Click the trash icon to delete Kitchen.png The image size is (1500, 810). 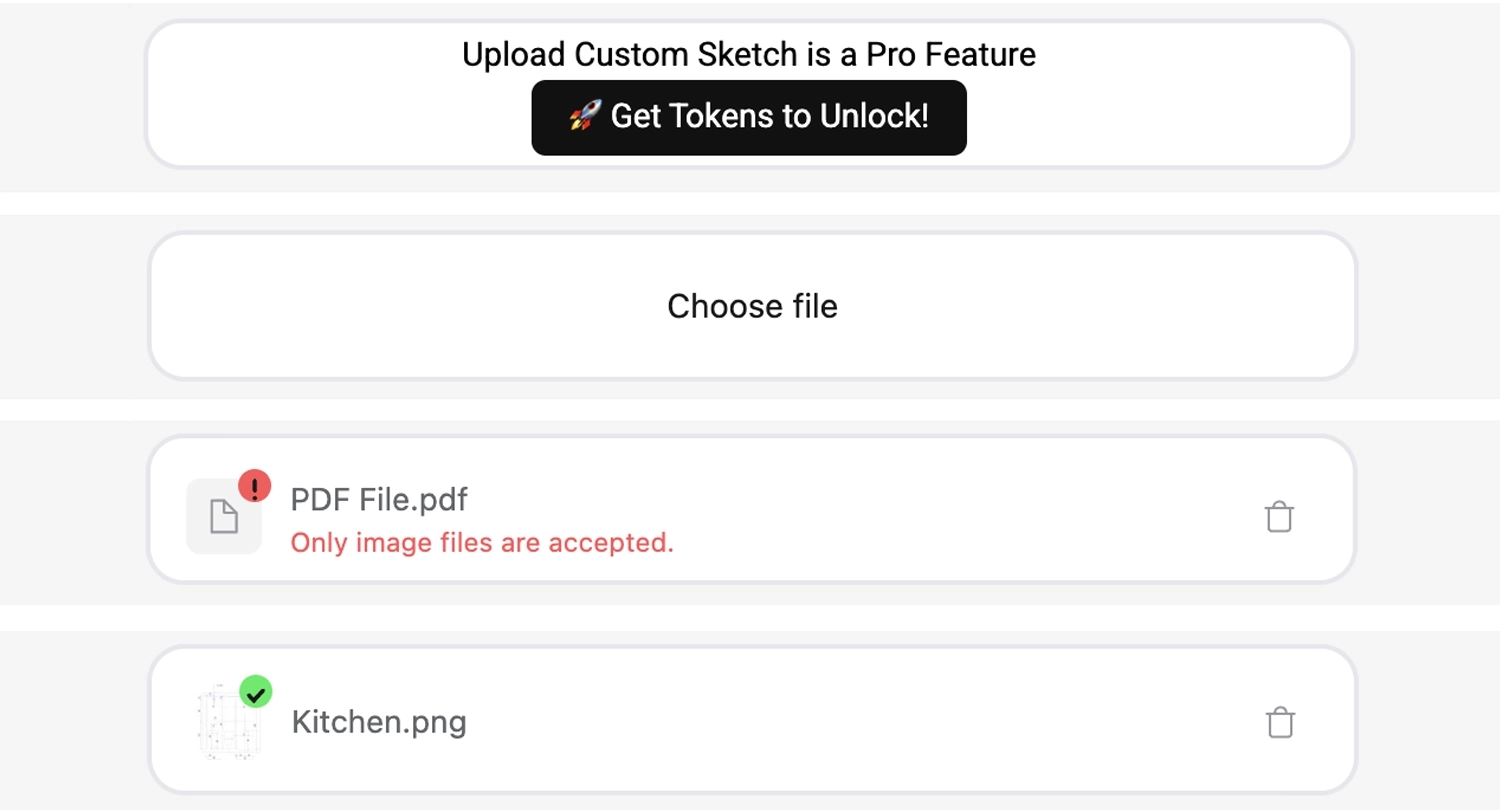pyautogui.click(x=1280, y=720)
